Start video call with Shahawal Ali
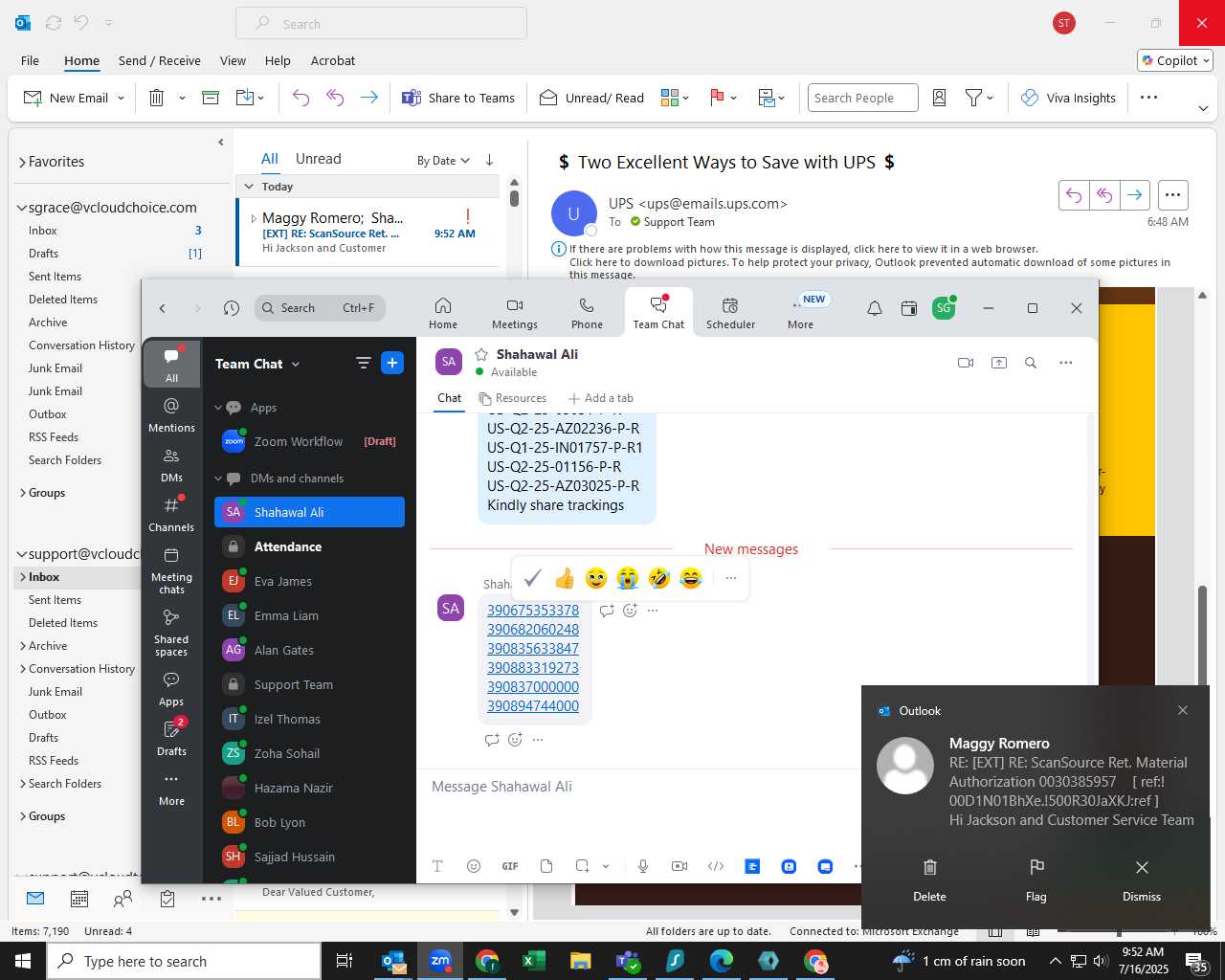1225x980 pixels. 966,363
